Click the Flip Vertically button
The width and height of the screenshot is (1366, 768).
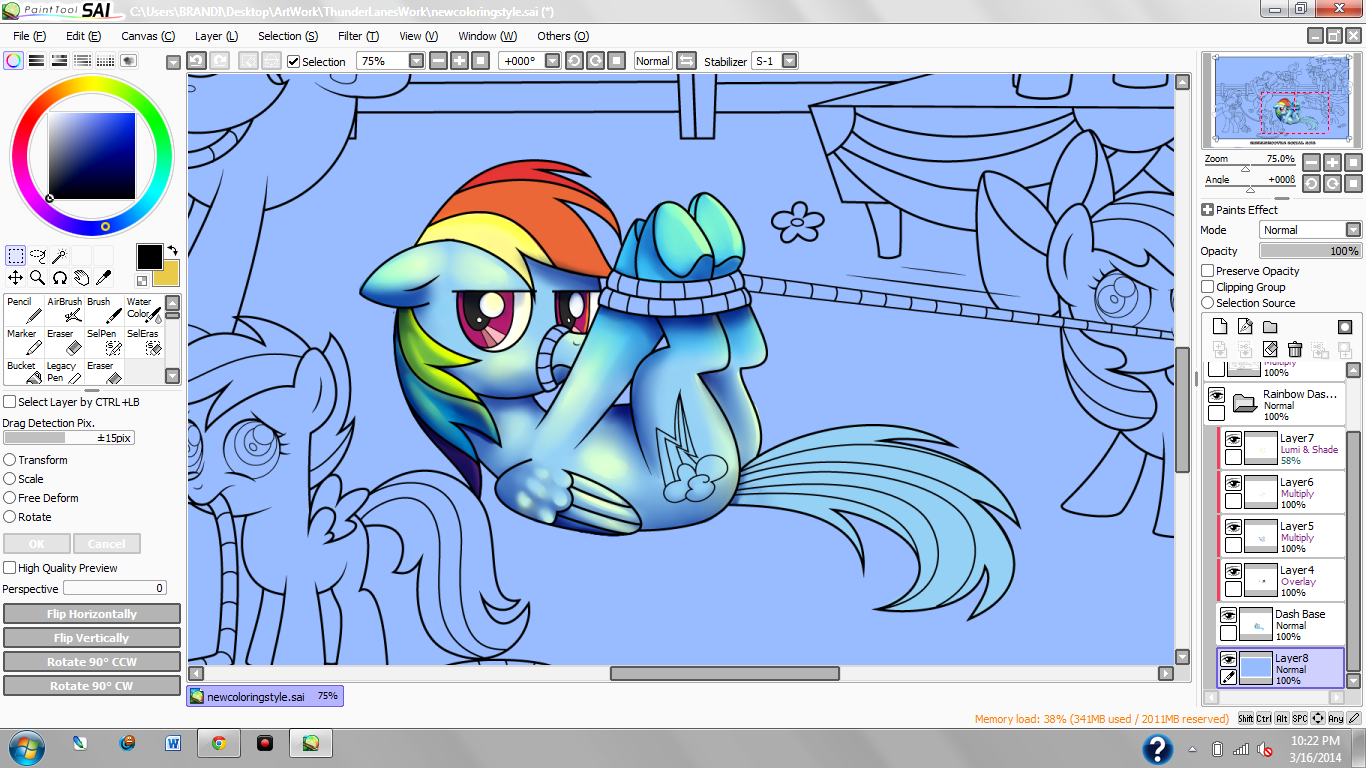pyautogui.click(x=92, y=638)
